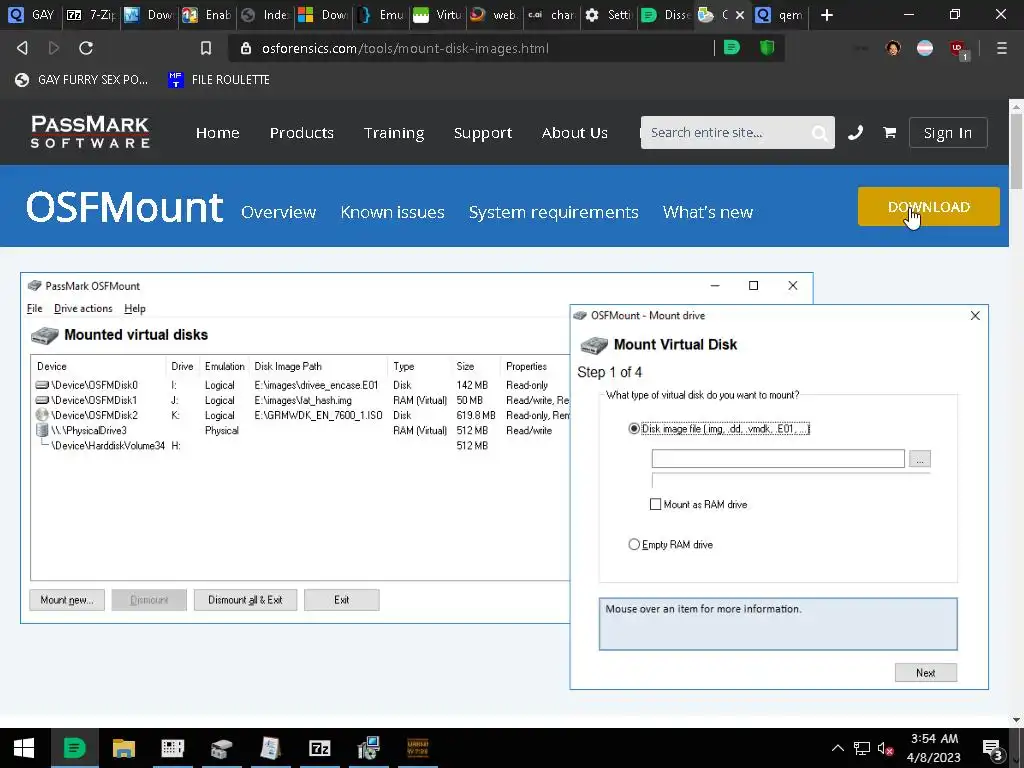Switch to the 7-Zip browser tab
1024x768 pixels.
[x=91, y=14]
